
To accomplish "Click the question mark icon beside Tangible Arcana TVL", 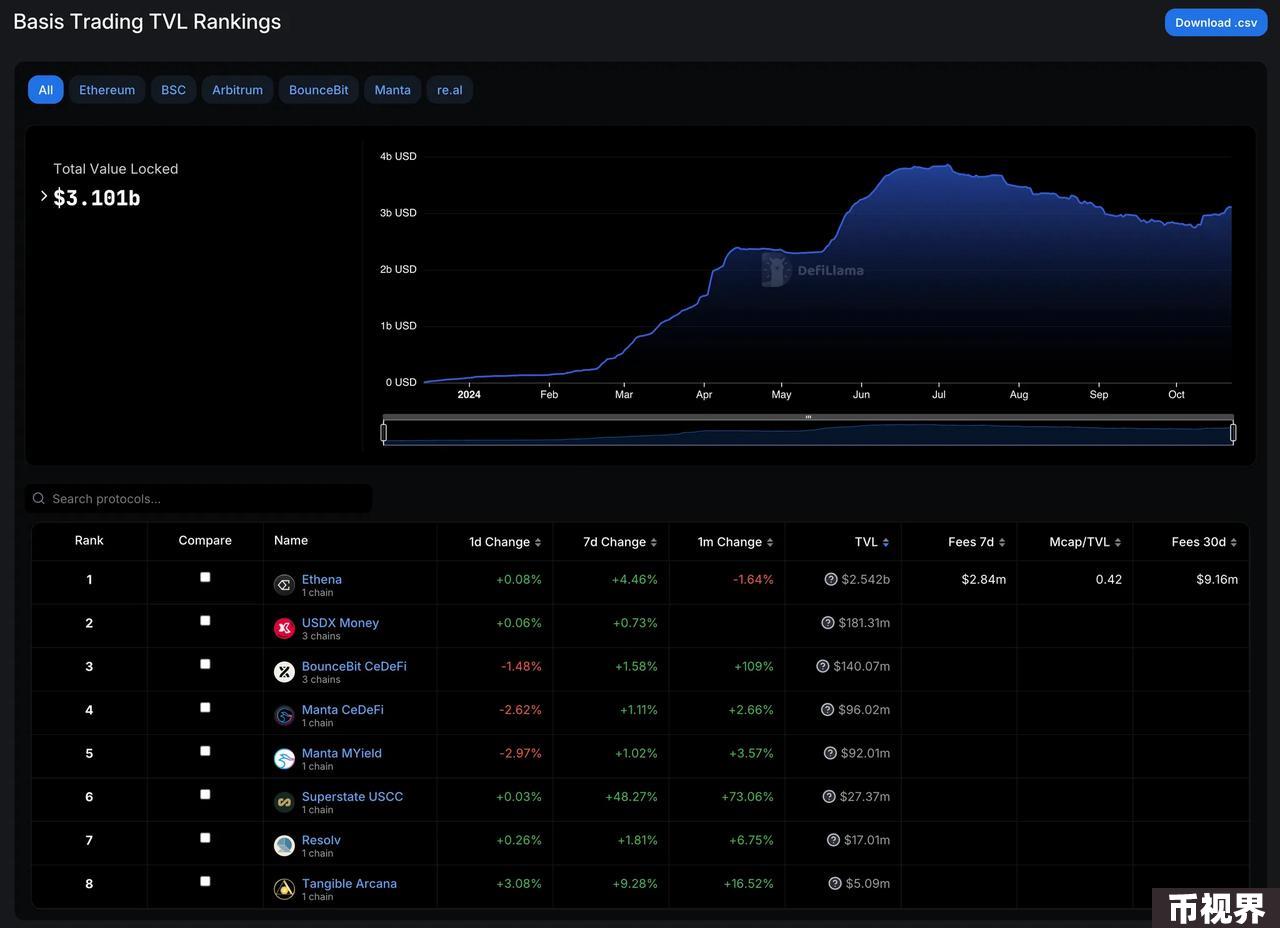I will [835, 884].
